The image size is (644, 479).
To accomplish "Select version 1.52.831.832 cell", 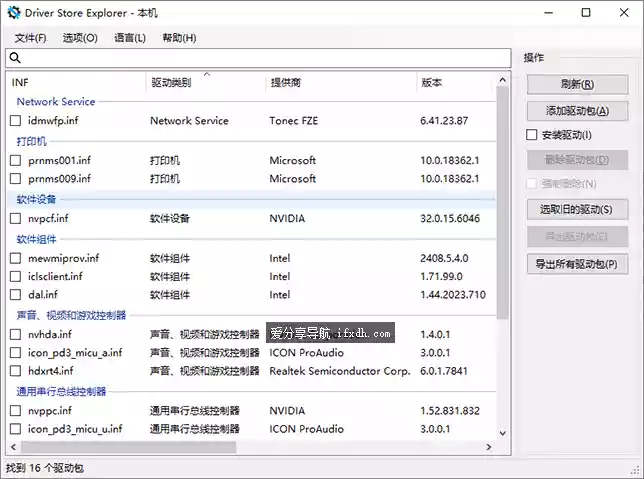I will tap(450, 410).
